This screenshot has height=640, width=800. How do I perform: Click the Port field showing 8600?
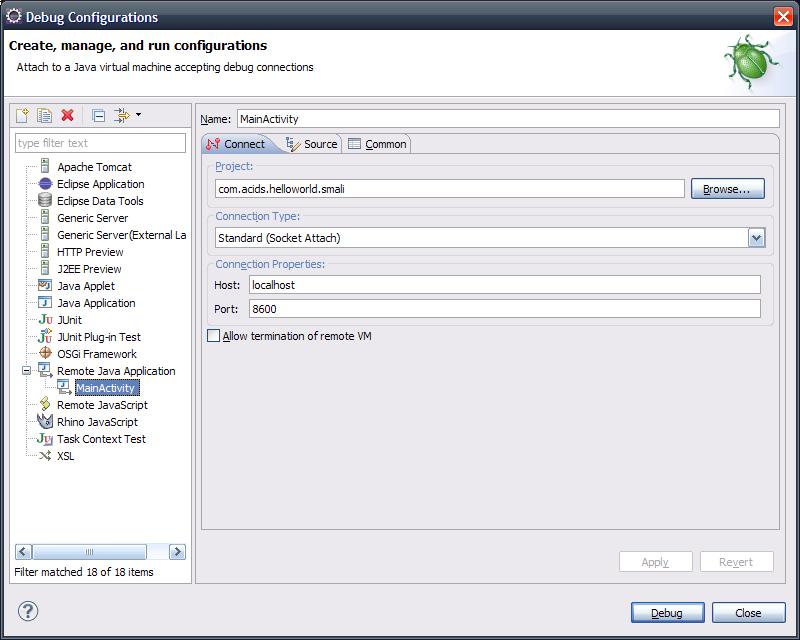505,309
